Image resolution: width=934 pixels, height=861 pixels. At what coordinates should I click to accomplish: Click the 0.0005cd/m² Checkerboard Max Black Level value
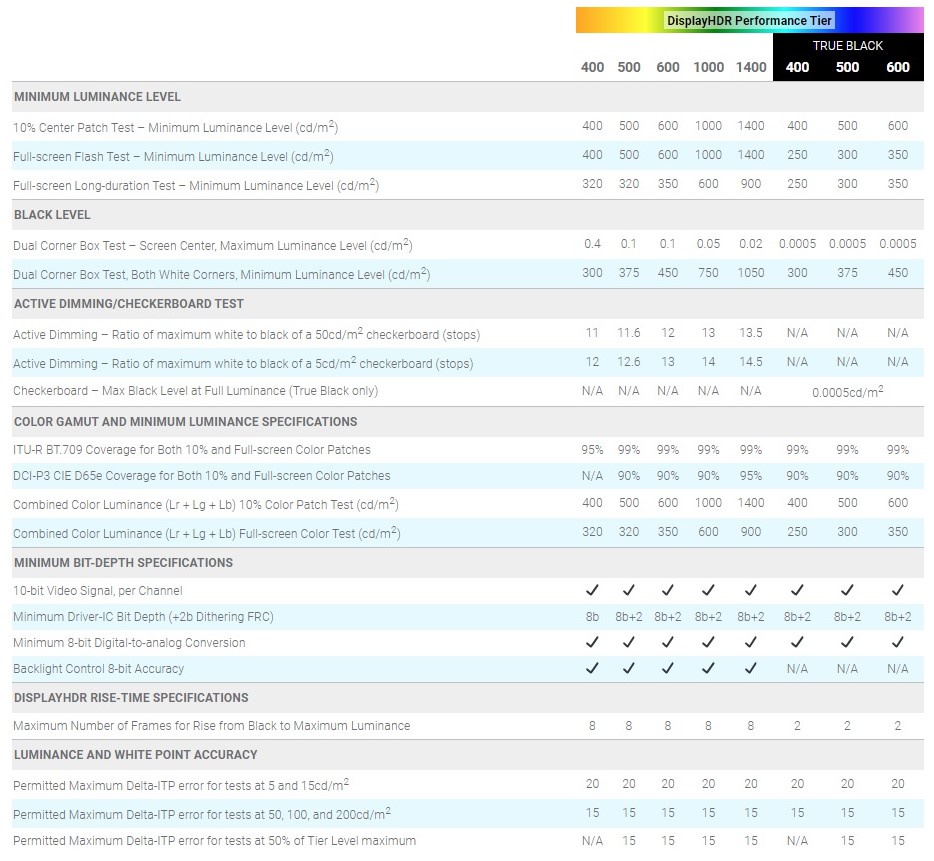click(847, 392)
